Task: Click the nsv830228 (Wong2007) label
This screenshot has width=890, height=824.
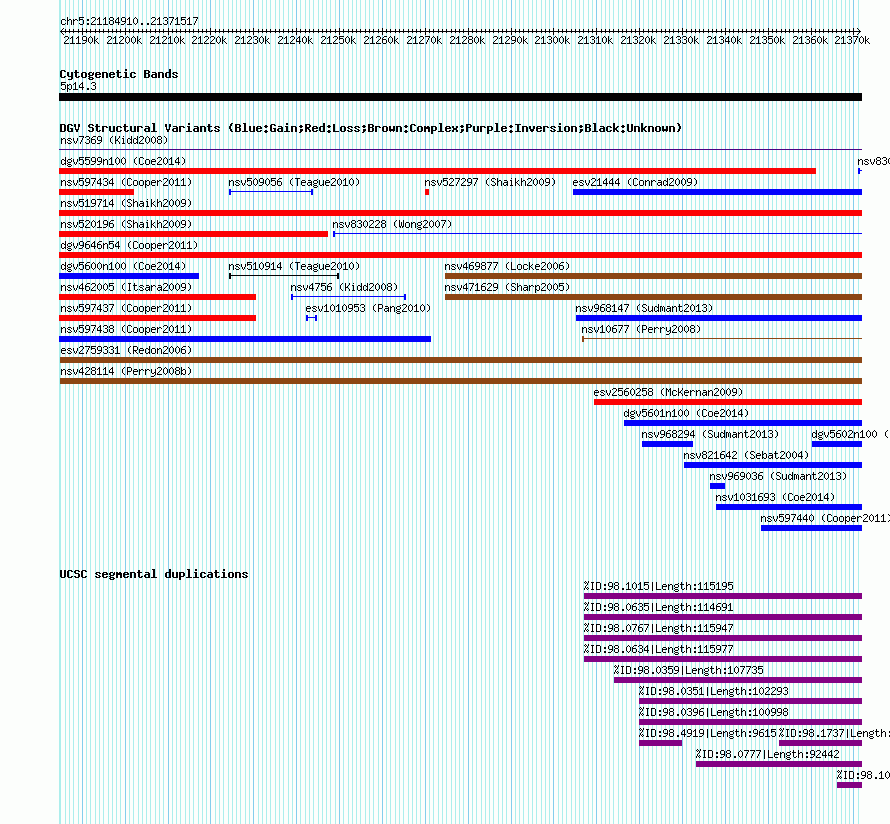Action: point(392,224)
